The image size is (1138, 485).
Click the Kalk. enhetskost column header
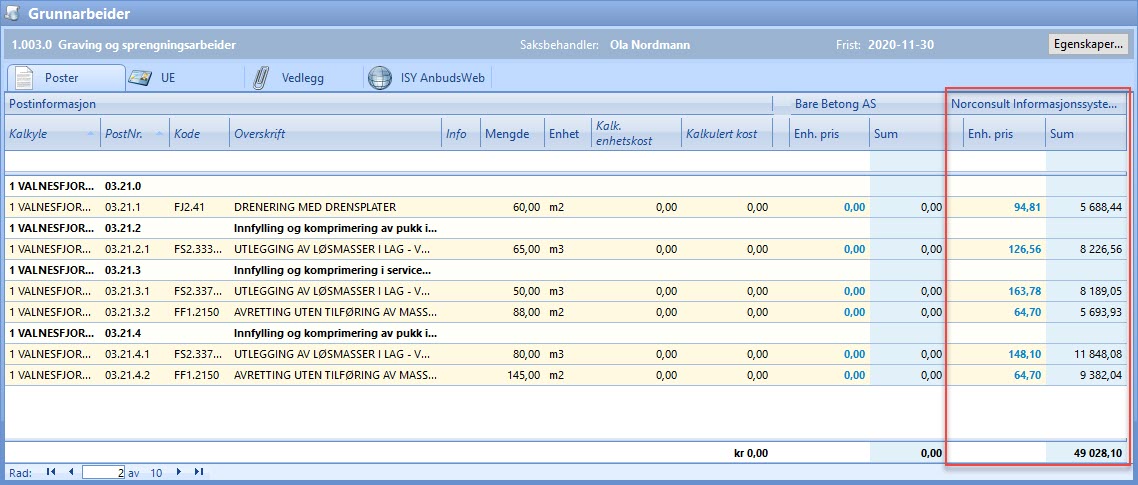[636, 134]
